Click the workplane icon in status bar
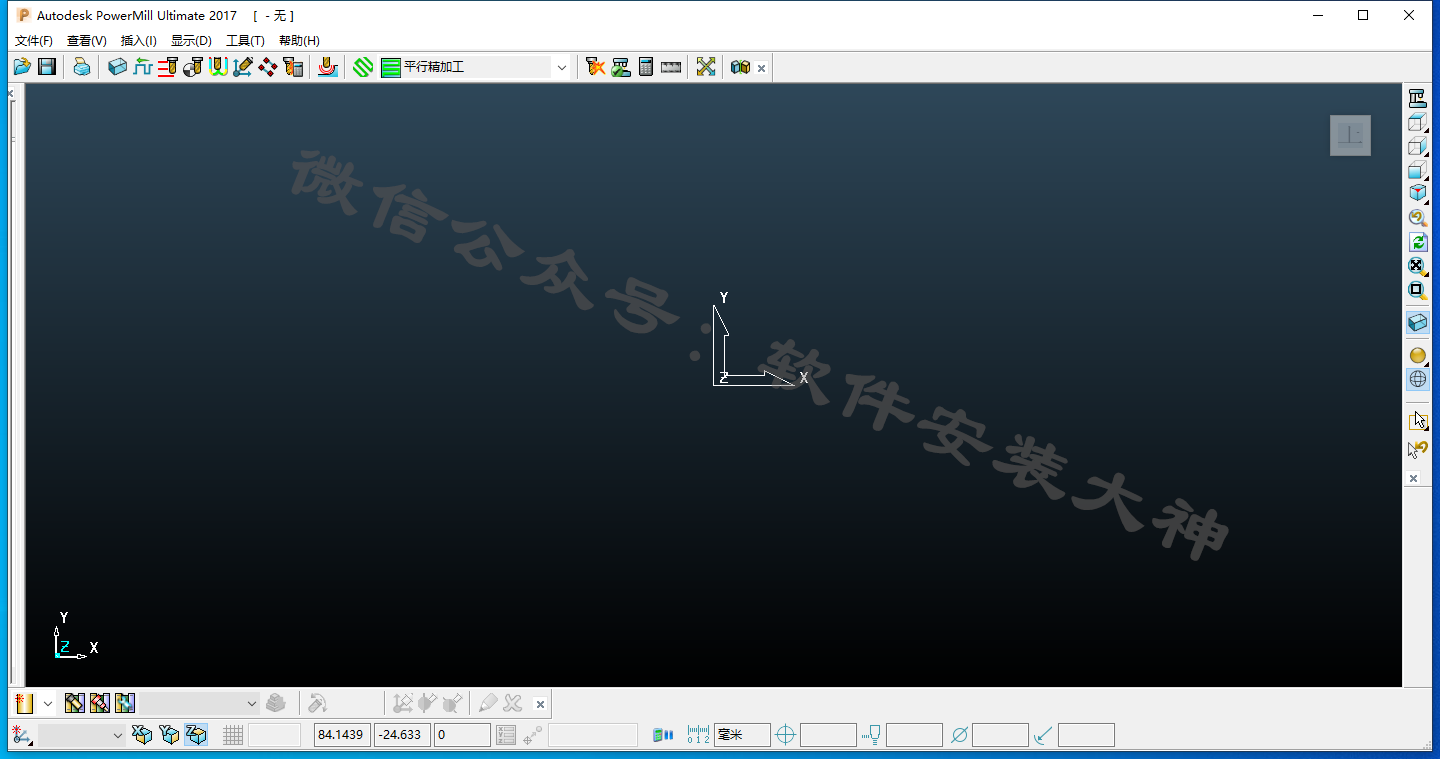Viewport: 1440px width, 759px height. (22, 735)
